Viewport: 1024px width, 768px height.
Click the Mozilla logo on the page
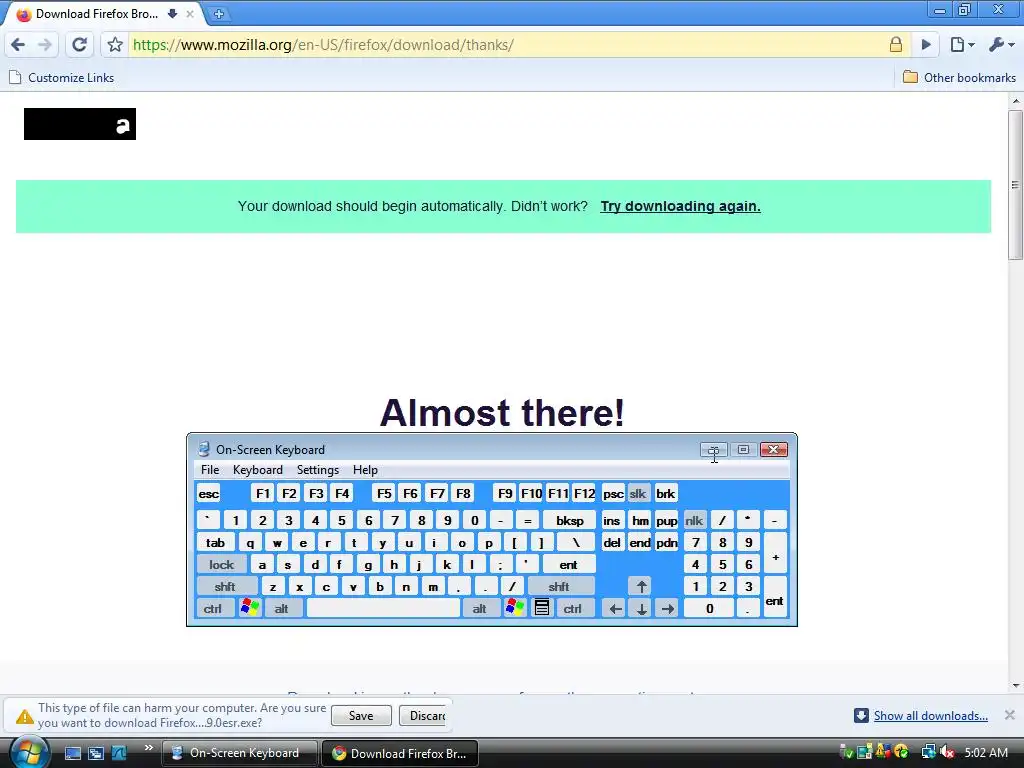[x=80, y=124]
